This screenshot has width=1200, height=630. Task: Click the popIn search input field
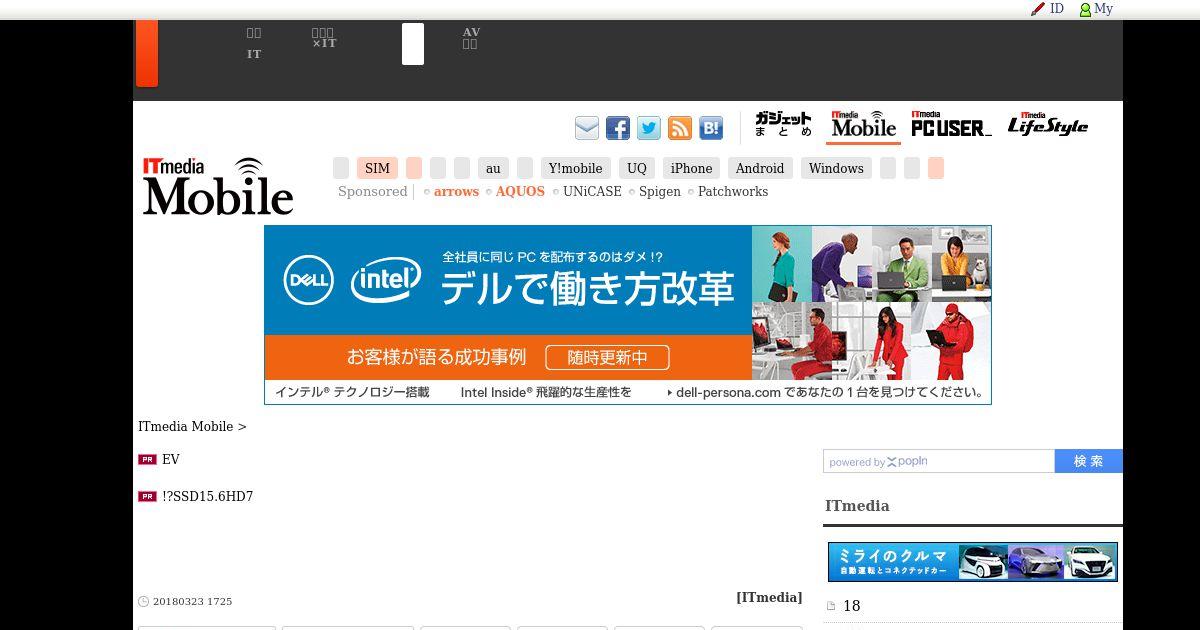point(939,461)
